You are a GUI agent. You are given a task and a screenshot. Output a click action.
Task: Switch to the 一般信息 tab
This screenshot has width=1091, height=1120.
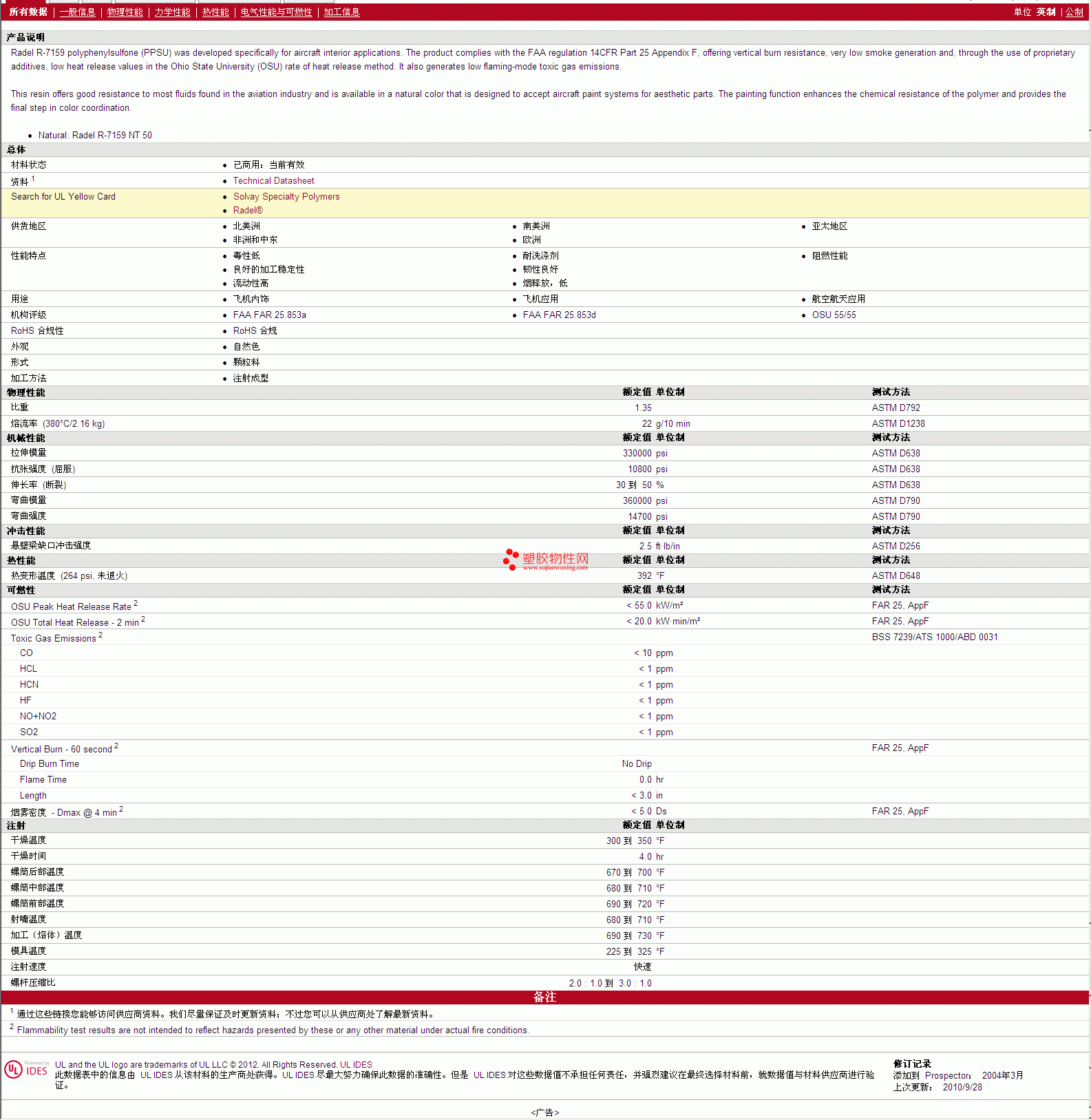77,12
